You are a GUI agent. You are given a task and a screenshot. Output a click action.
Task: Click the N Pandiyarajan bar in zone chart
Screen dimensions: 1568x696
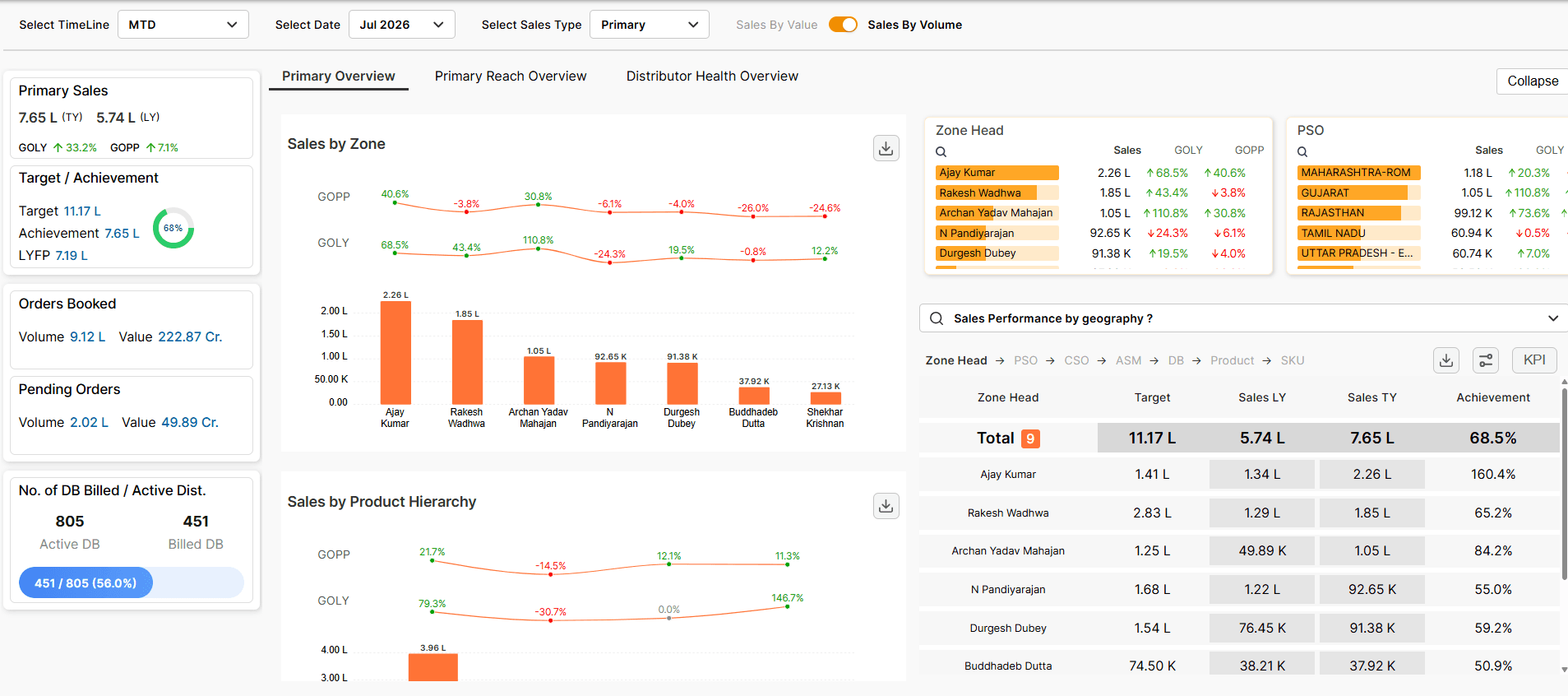(x=610, y=383)
